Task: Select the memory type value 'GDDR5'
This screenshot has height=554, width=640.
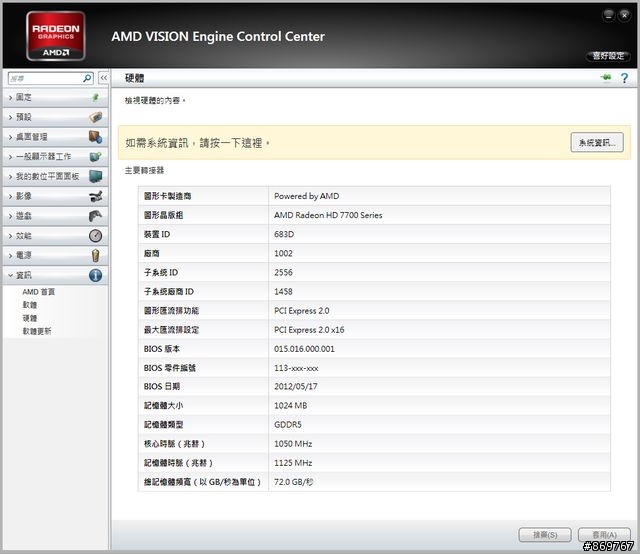Action: [288, 425]
